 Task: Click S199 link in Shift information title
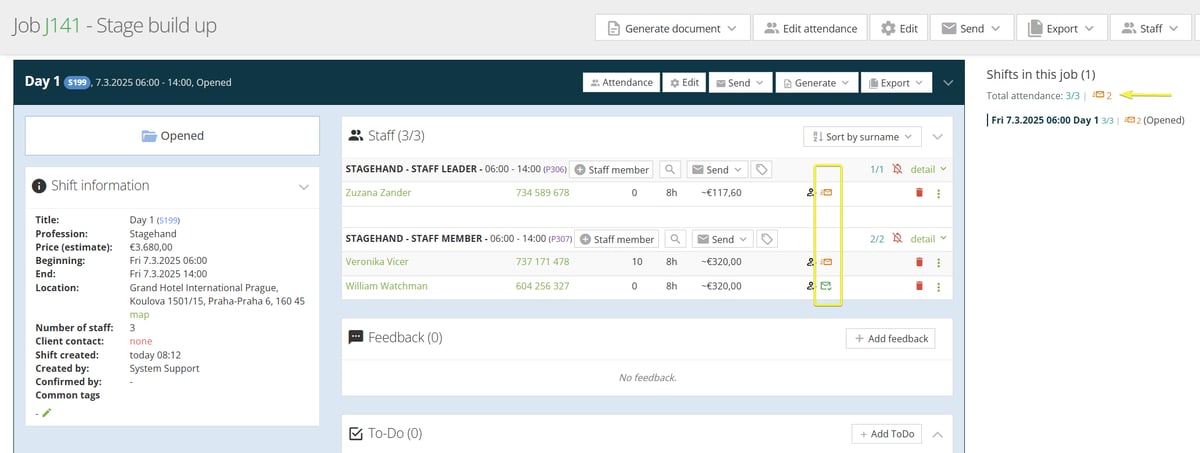(167, 220)
